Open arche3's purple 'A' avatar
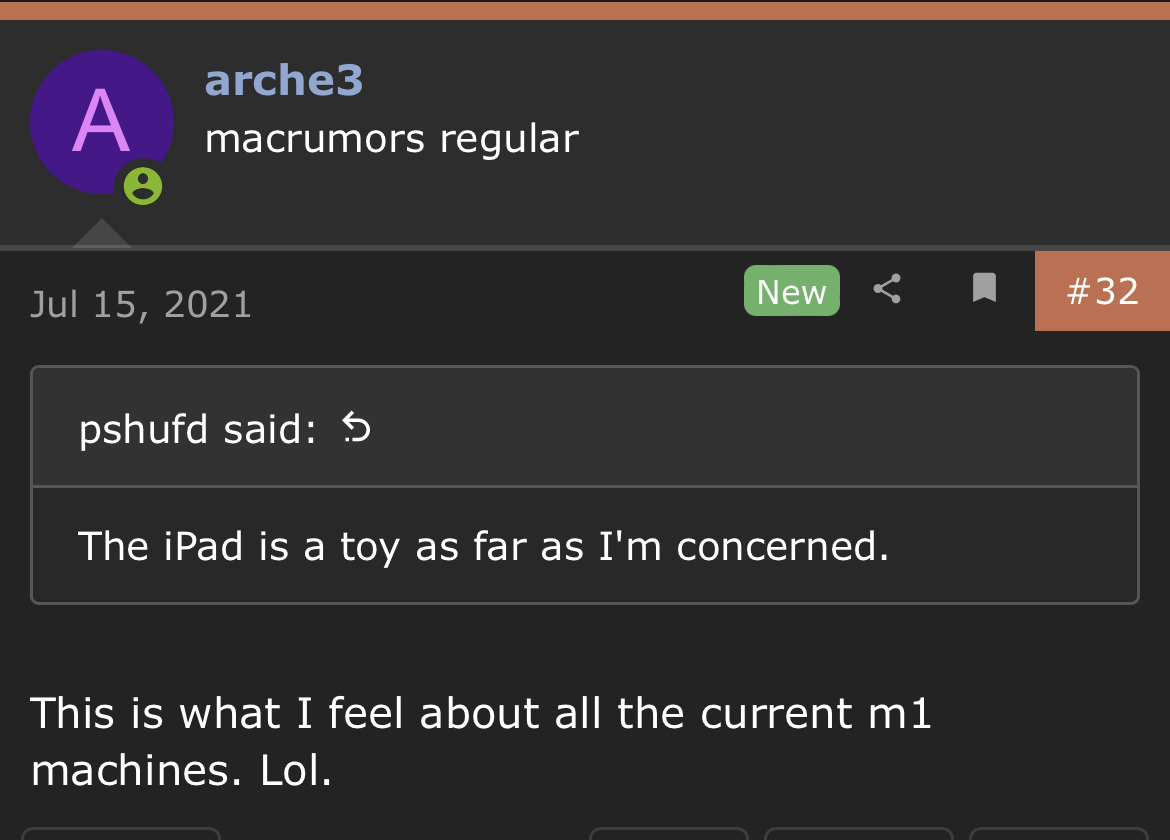This screenshot has width=1170, height=840. coord(102,122)
